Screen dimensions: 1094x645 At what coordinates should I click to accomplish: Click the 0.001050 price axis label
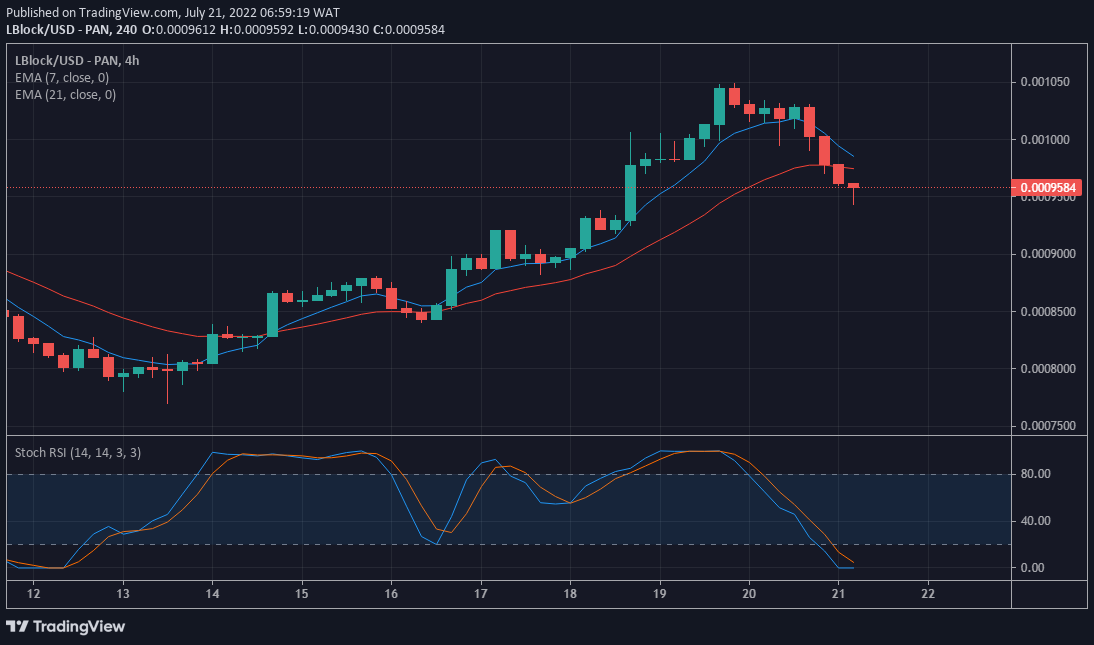[x=1045, y=82]
